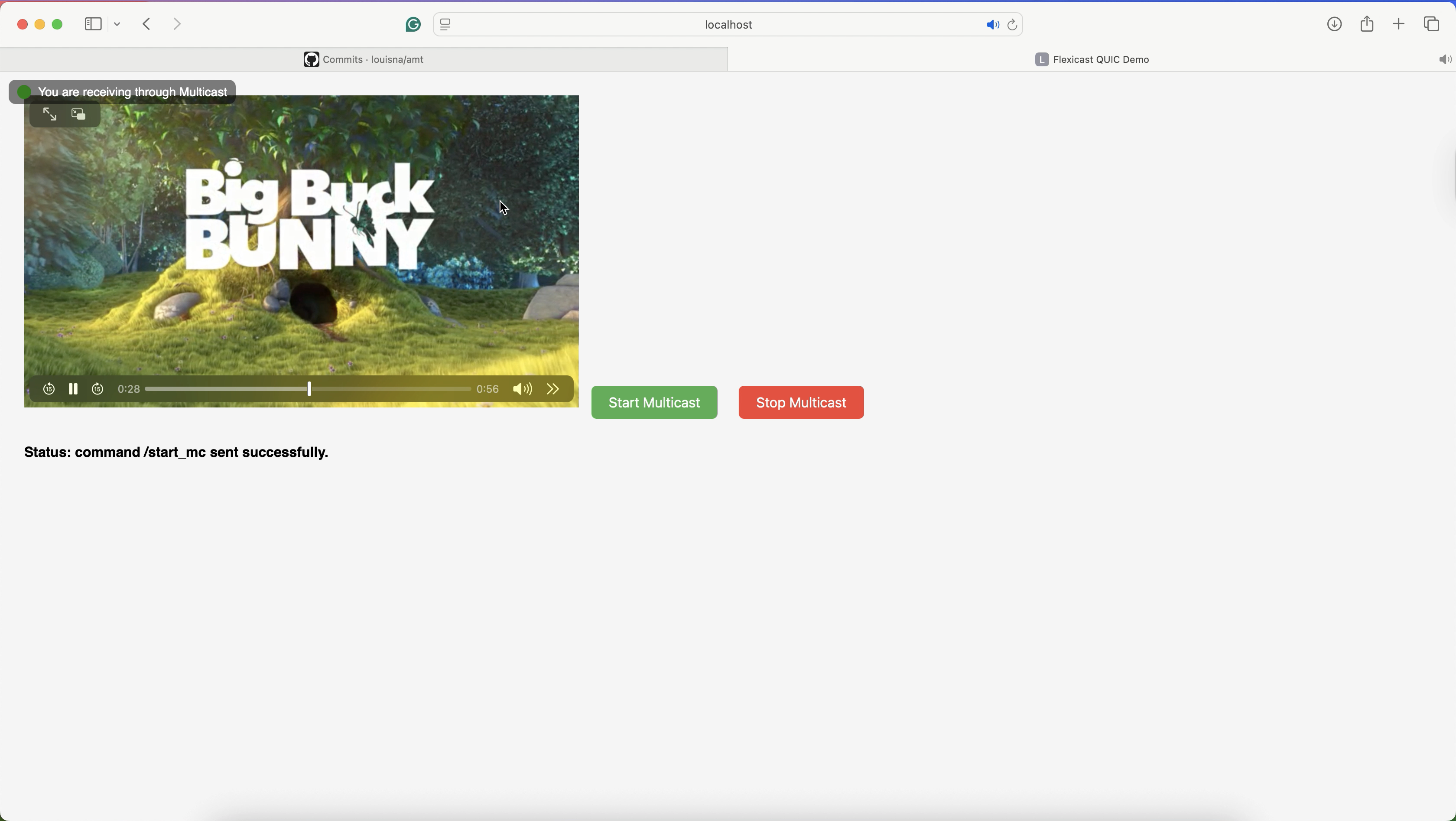Add a new tab
This screenshot has height=821, width=1456.
(x=1398, y=24)
